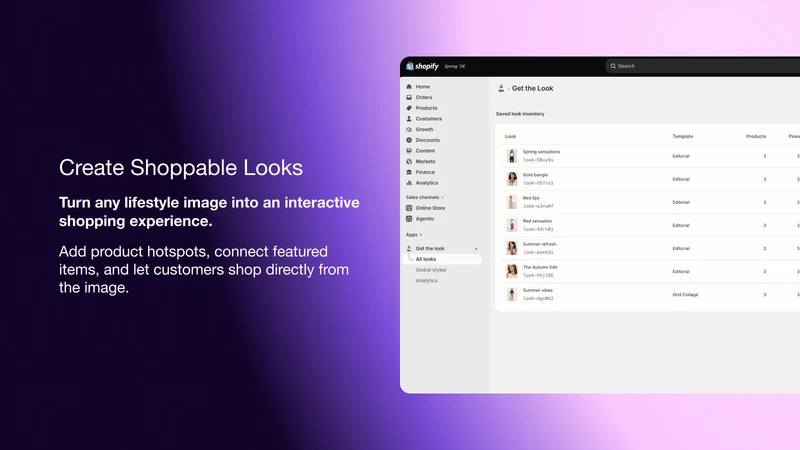Click the Get the Look page title

click(x=532, y=88)
